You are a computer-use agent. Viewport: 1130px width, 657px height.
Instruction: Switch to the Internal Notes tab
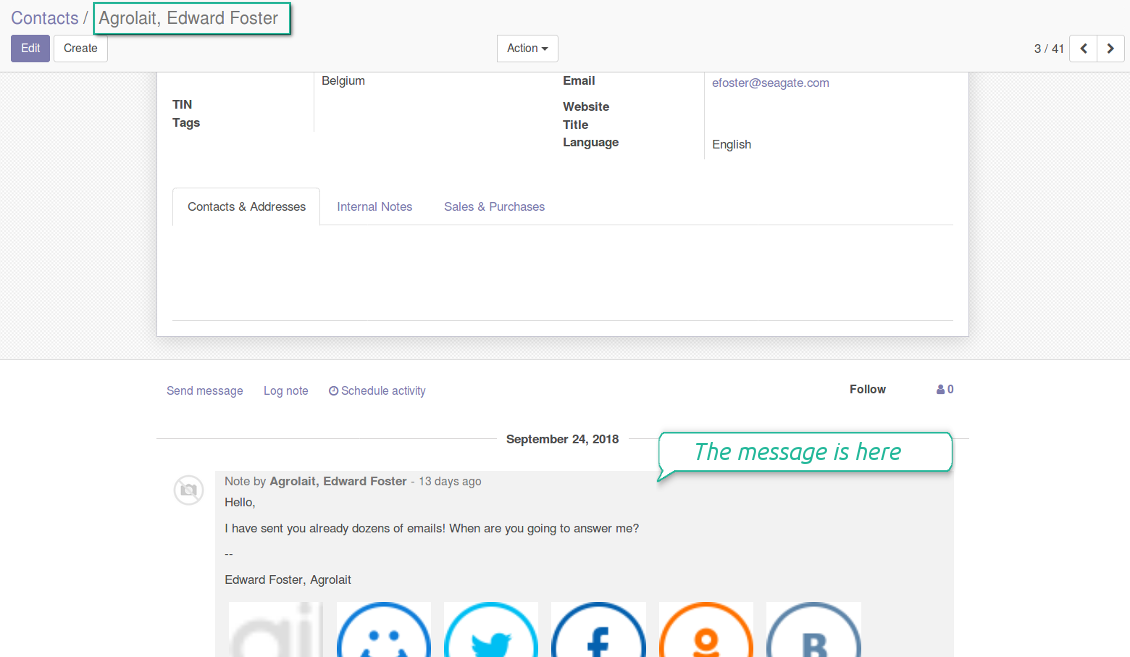coord(374,207)
